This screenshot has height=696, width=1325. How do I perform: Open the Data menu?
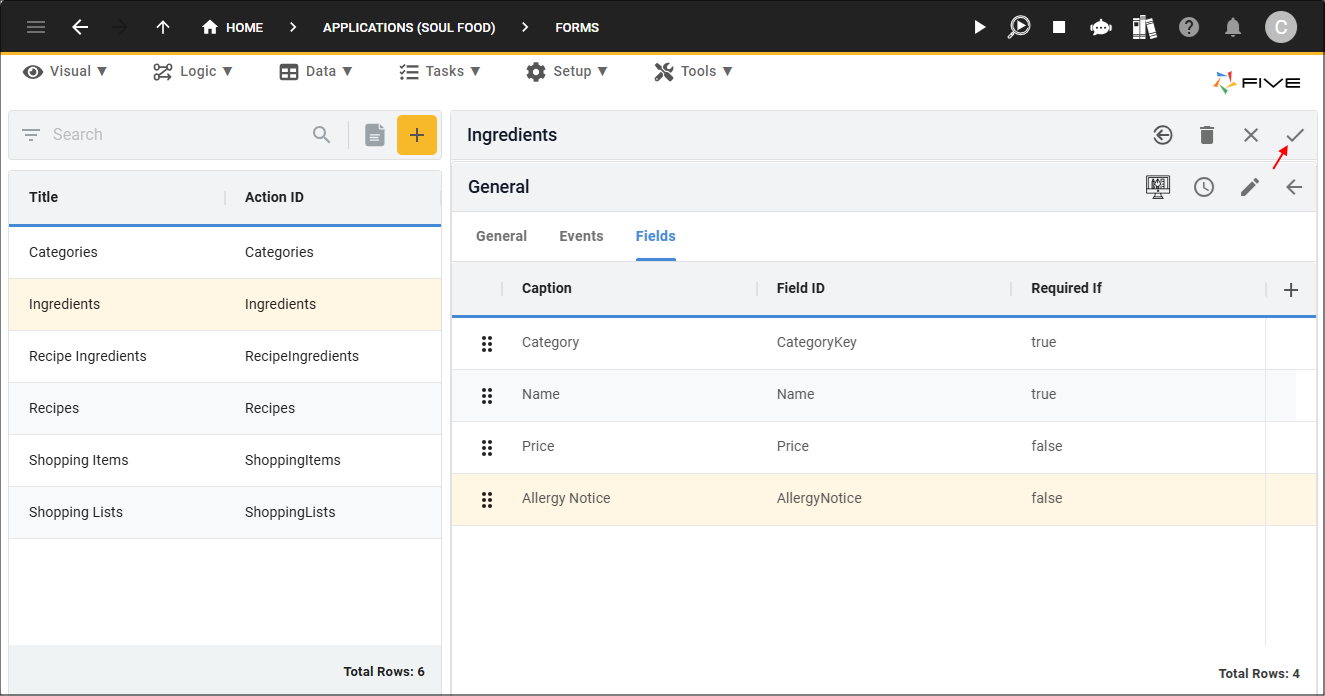coord(316,71)
